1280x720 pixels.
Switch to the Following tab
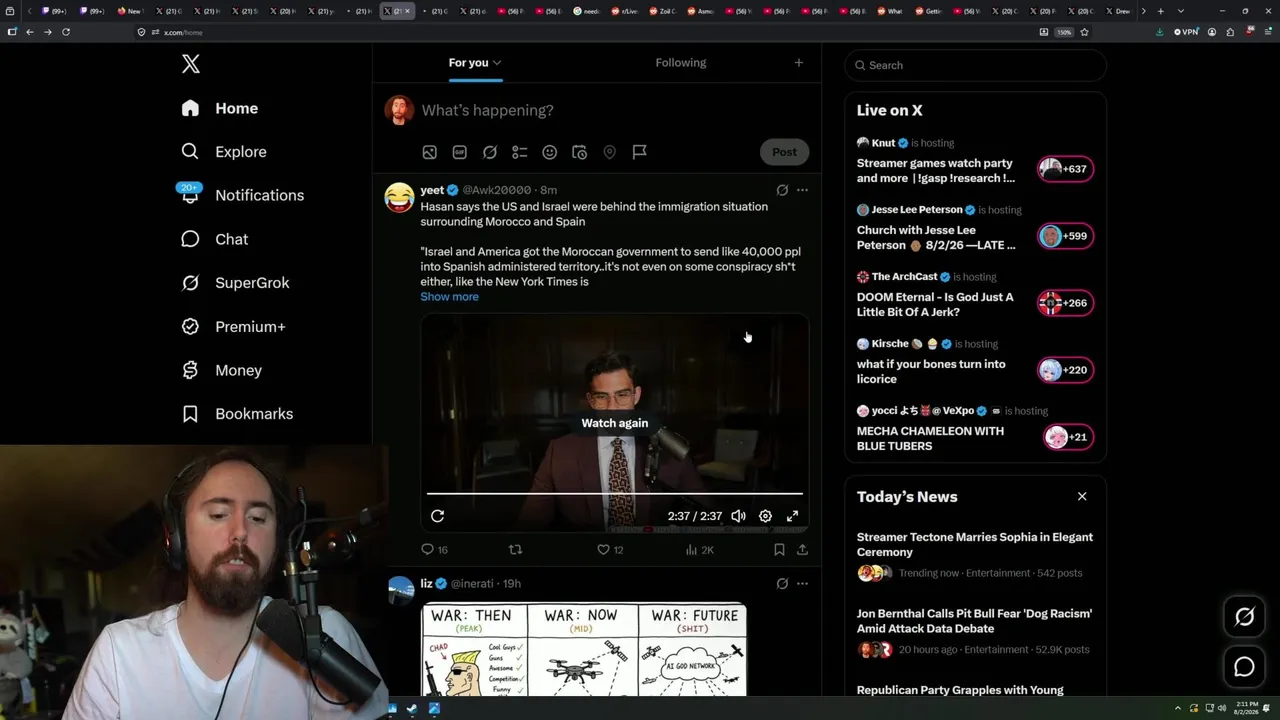click(681, 62)
